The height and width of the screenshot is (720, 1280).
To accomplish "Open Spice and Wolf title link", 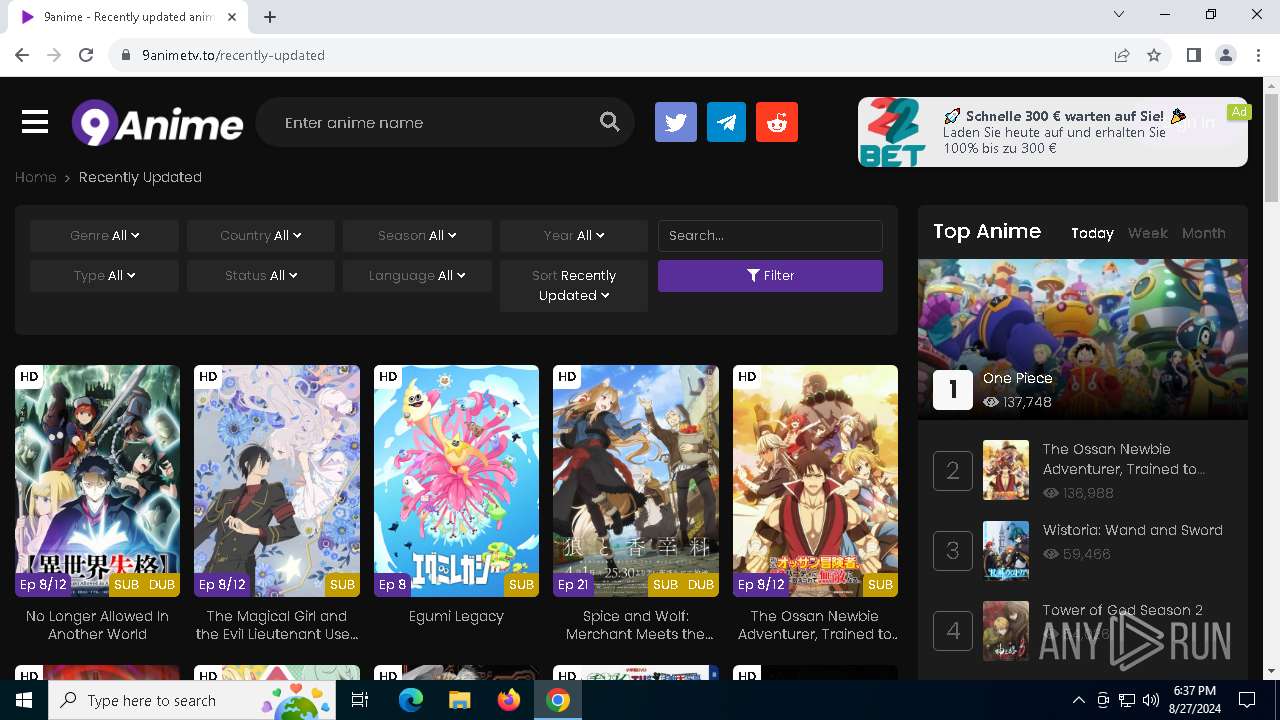I will [x=636, y=625].
